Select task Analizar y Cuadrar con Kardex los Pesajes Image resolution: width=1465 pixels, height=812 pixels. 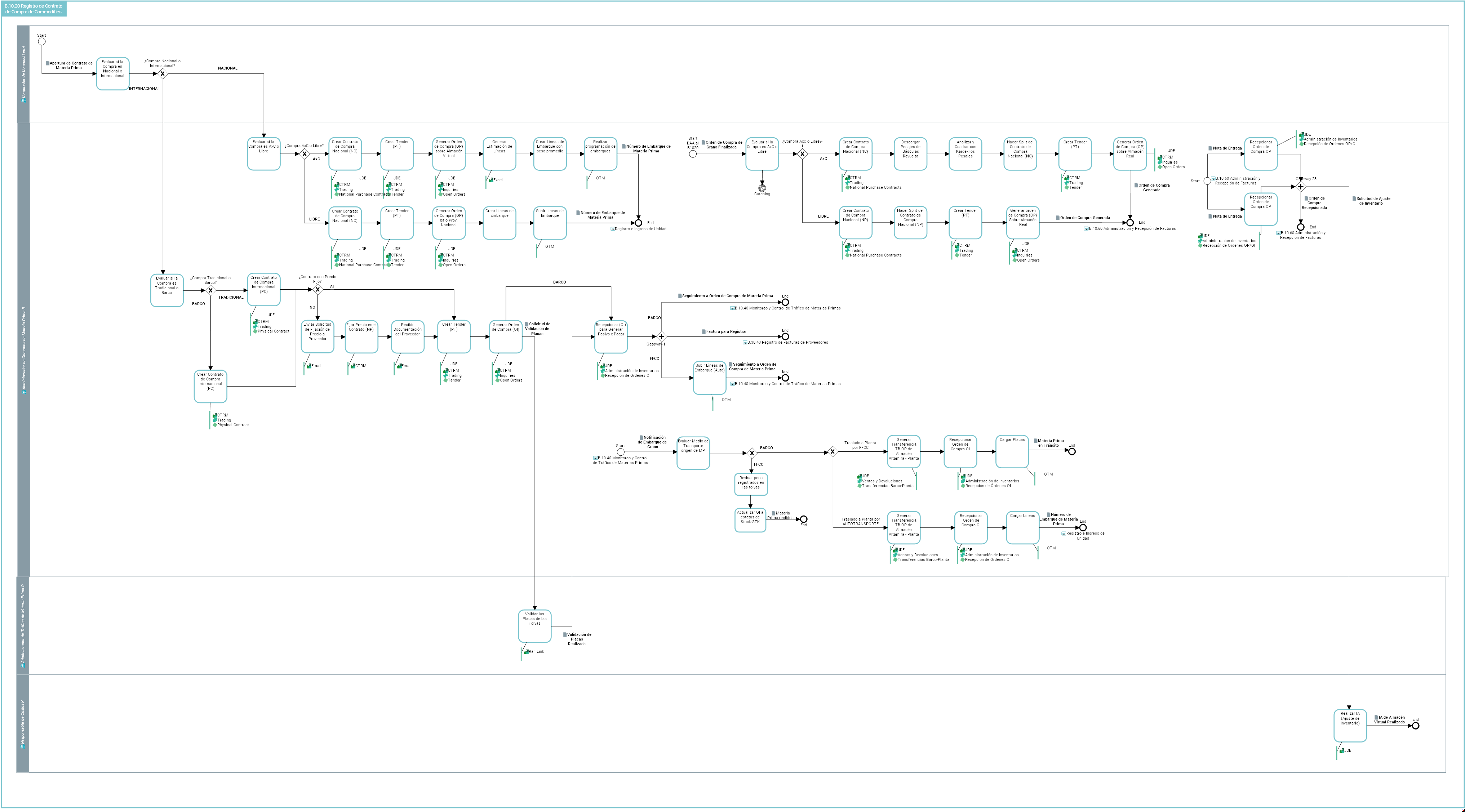(965, 154)
